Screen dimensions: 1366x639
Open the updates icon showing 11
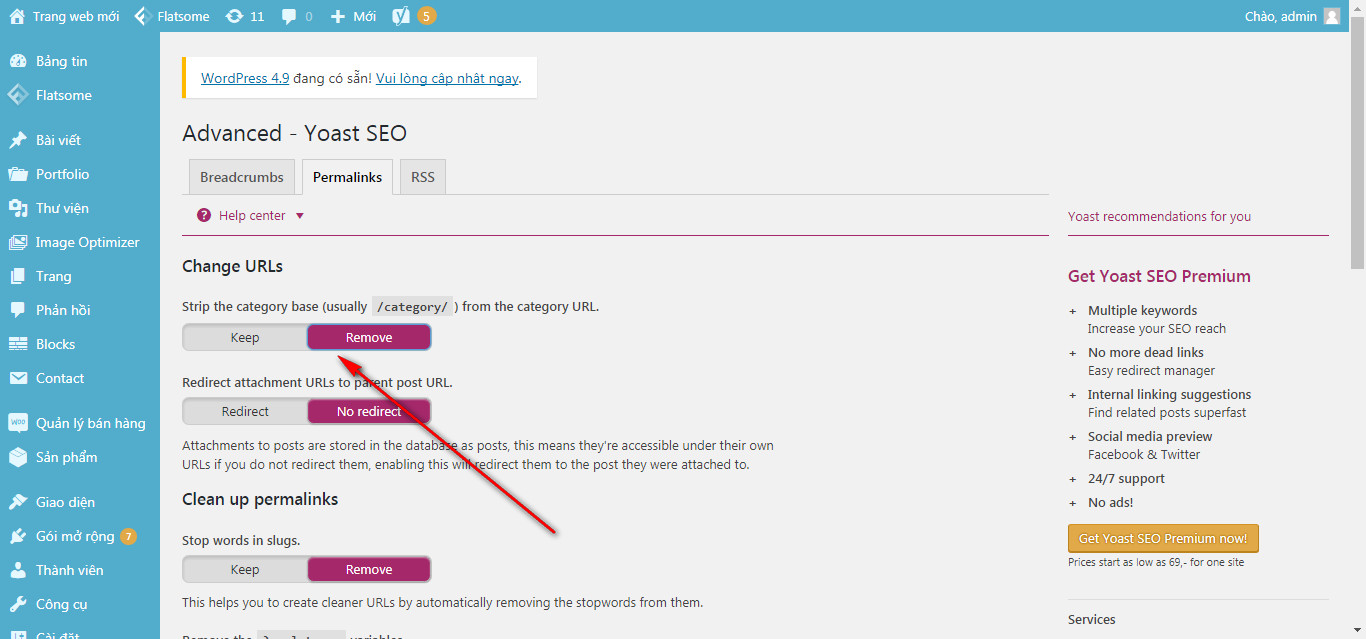[x=235, y=16]
